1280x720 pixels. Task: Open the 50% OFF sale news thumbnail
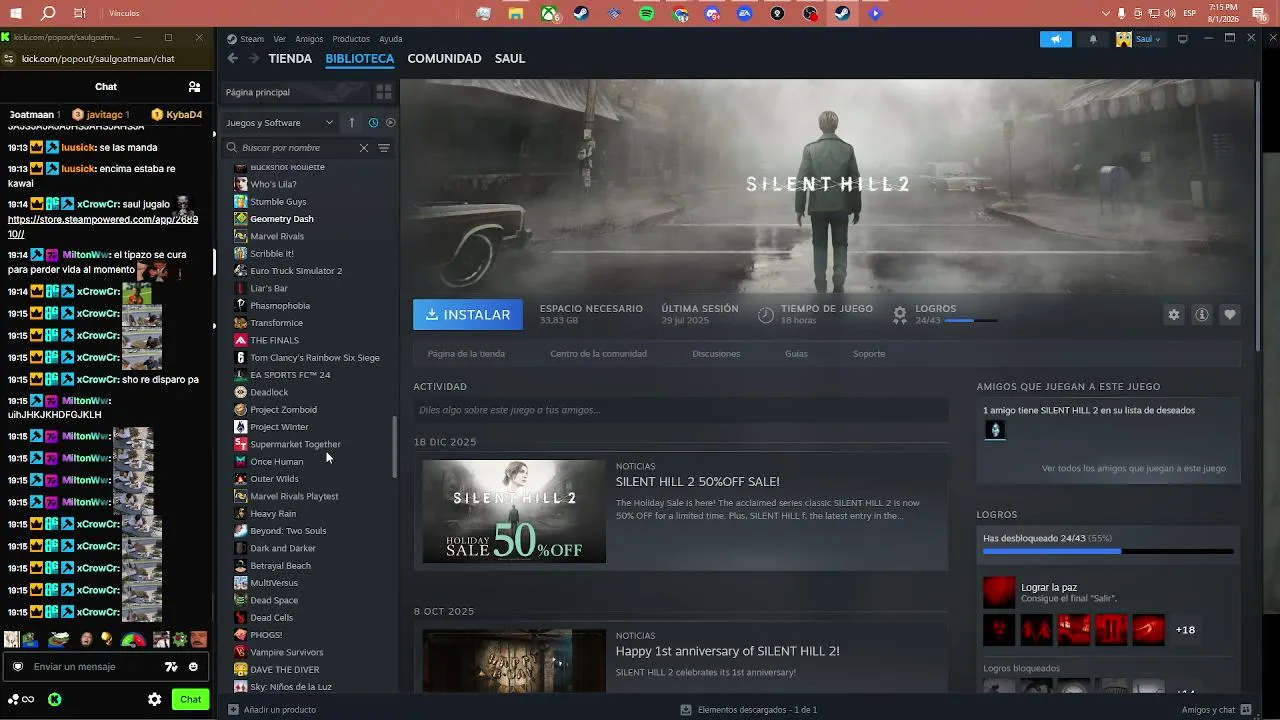tap(514, 511)
